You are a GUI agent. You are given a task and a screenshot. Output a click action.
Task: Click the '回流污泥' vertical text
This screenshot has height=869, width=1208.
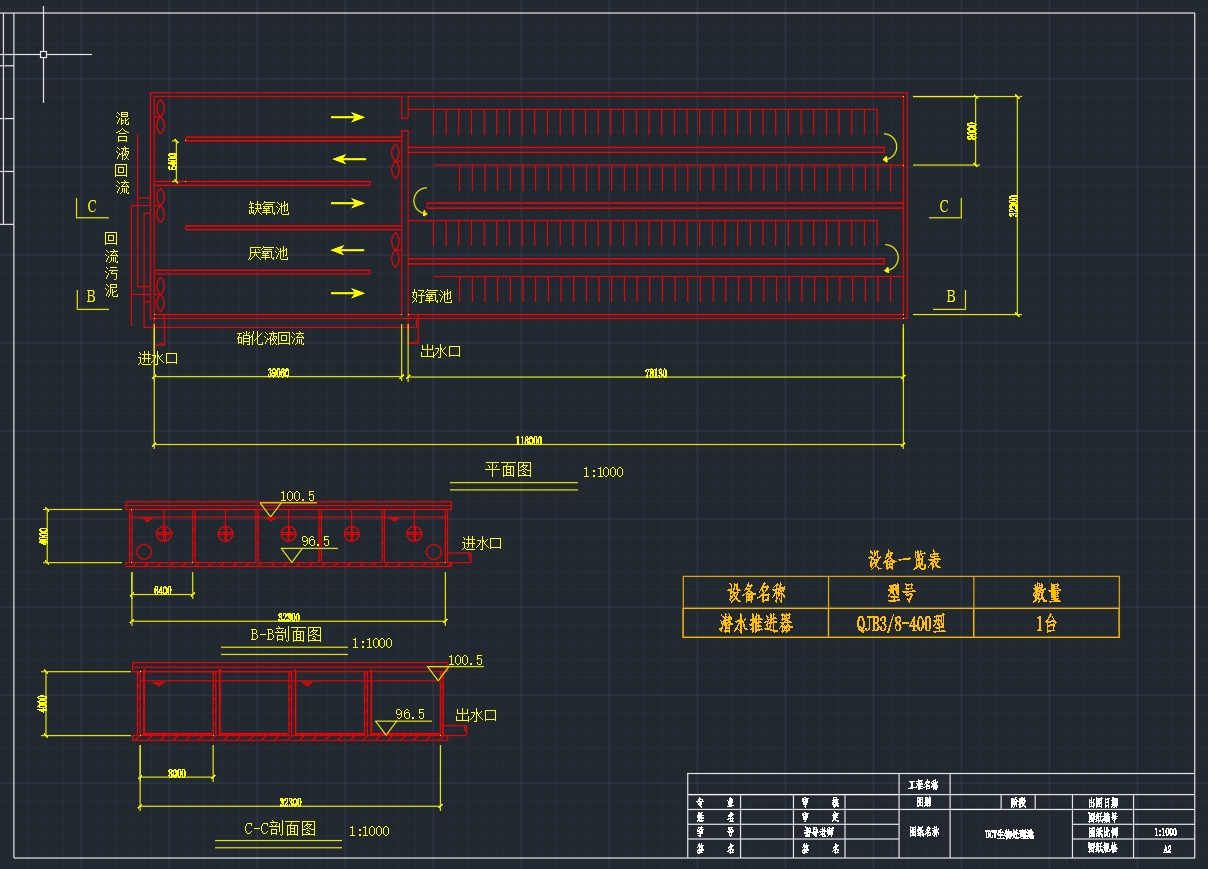(111, 265)
